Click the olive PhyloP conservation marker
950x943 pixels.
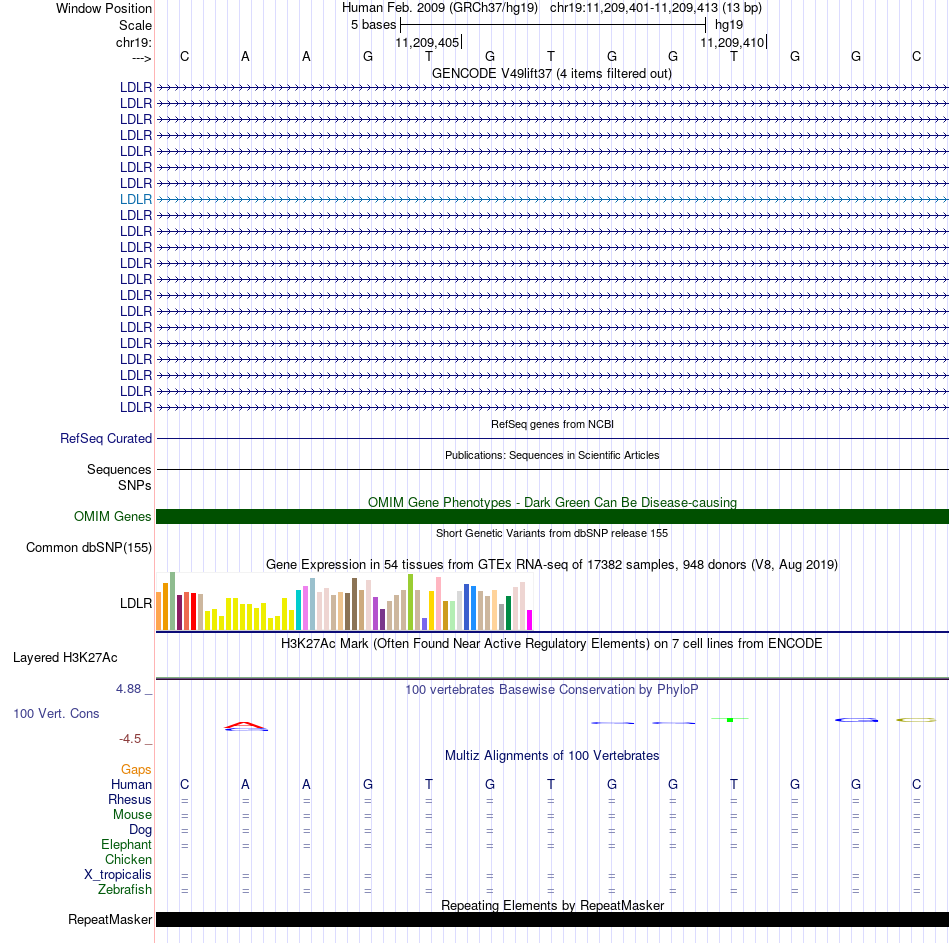click(916, 720)
